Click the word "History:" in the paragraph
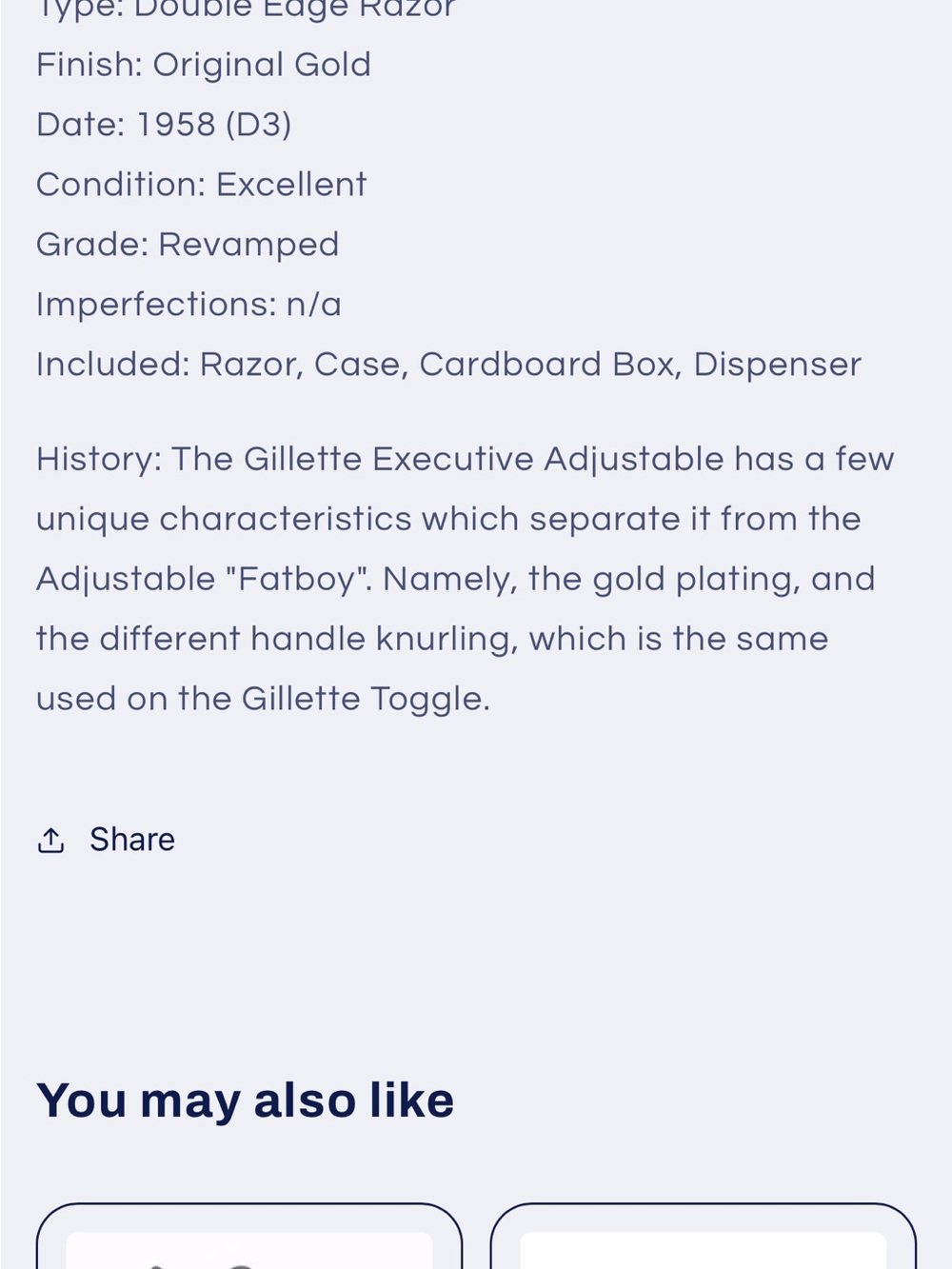952x1269 pixels. [x=99, y=459]
